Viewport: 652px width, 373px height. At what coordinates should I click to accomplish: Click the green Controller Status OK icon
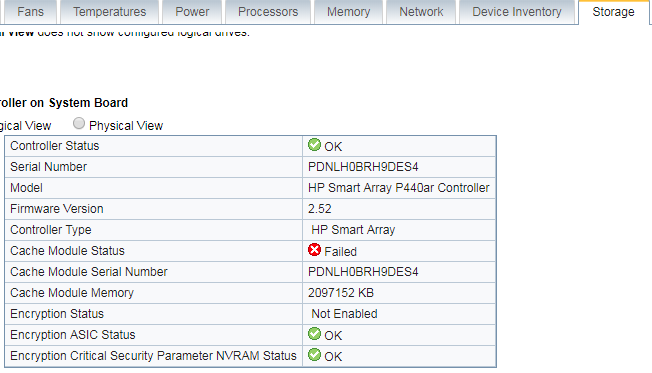[314, 145]
